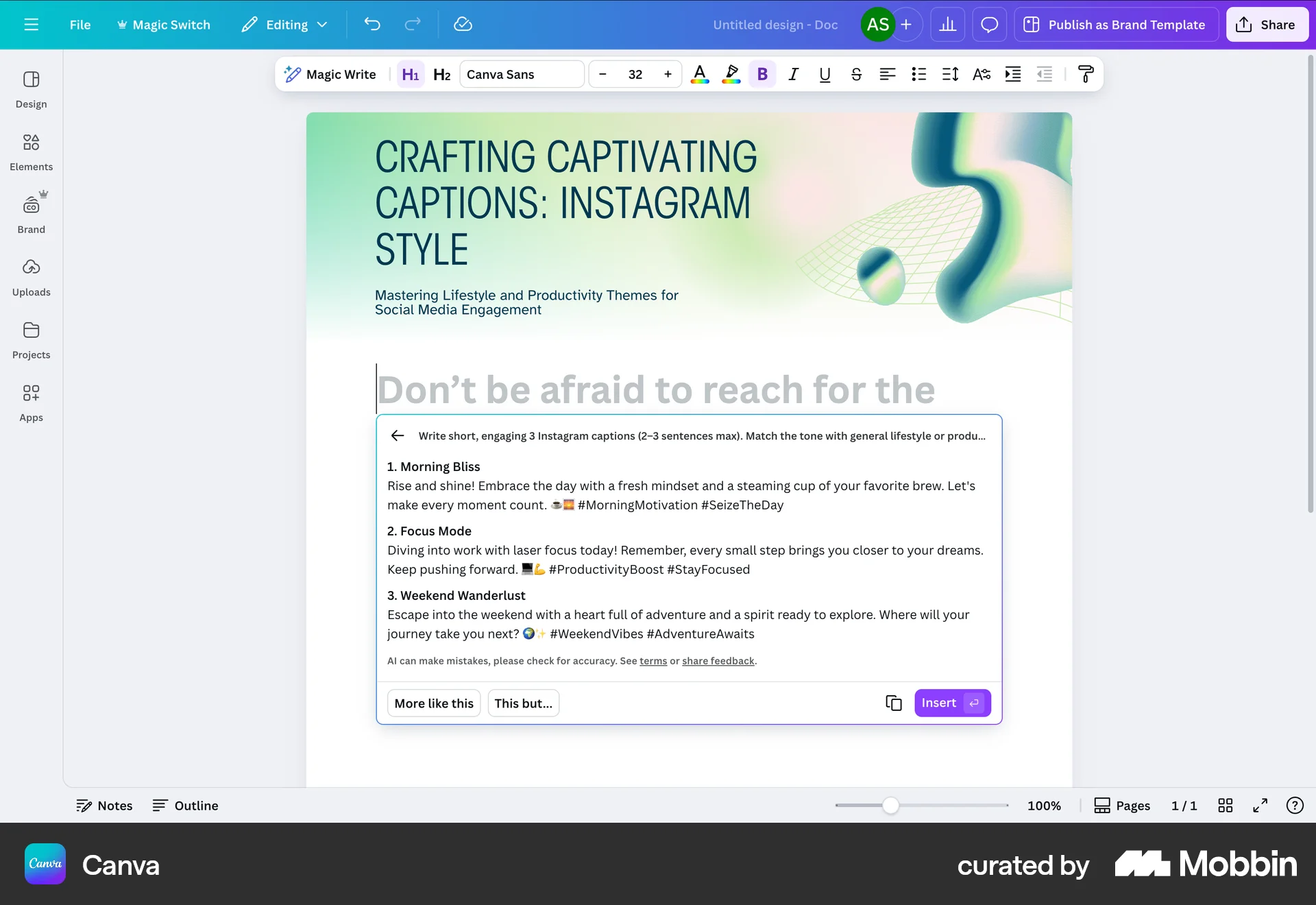
Task: Open the Editing mode dropdown
Action: coord(284,24)
